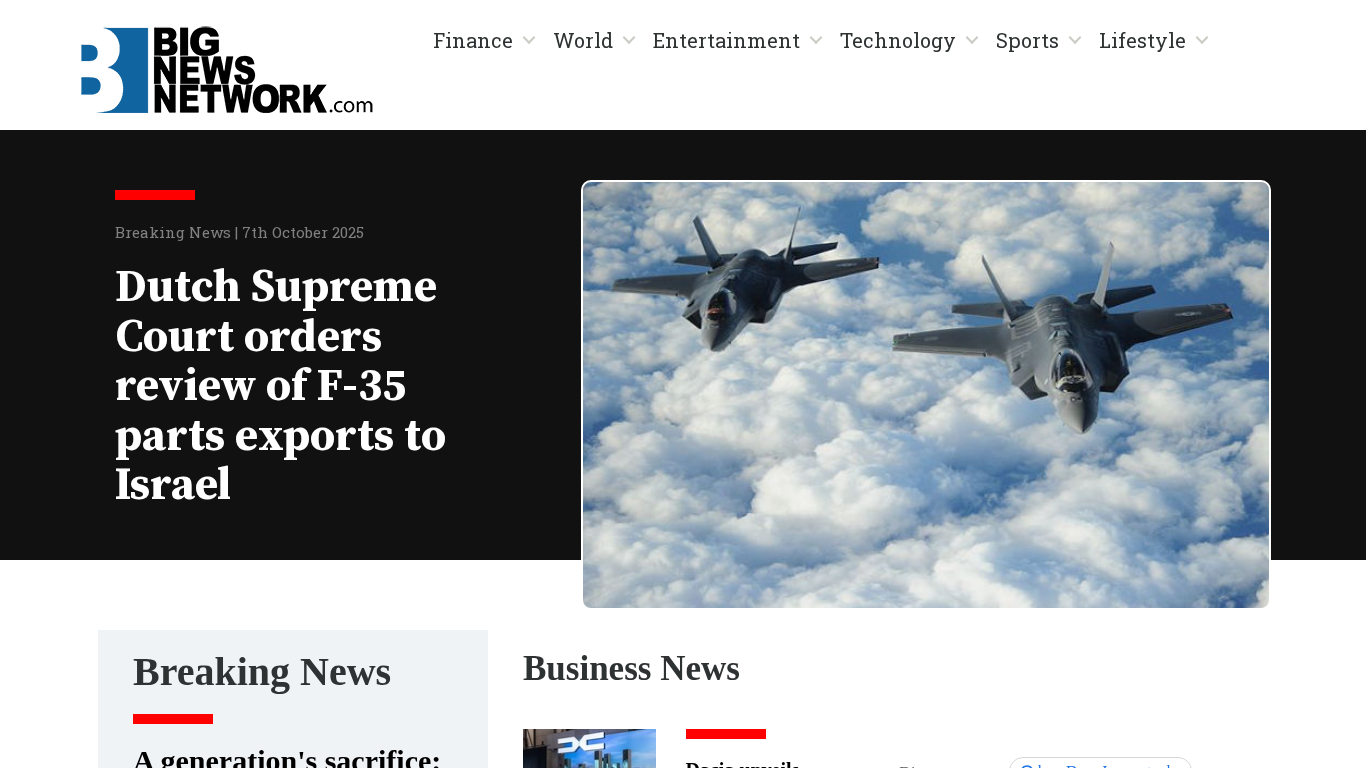Go to the Lifestyle section
This screenshot has height=768, width=1366.
1142,41
